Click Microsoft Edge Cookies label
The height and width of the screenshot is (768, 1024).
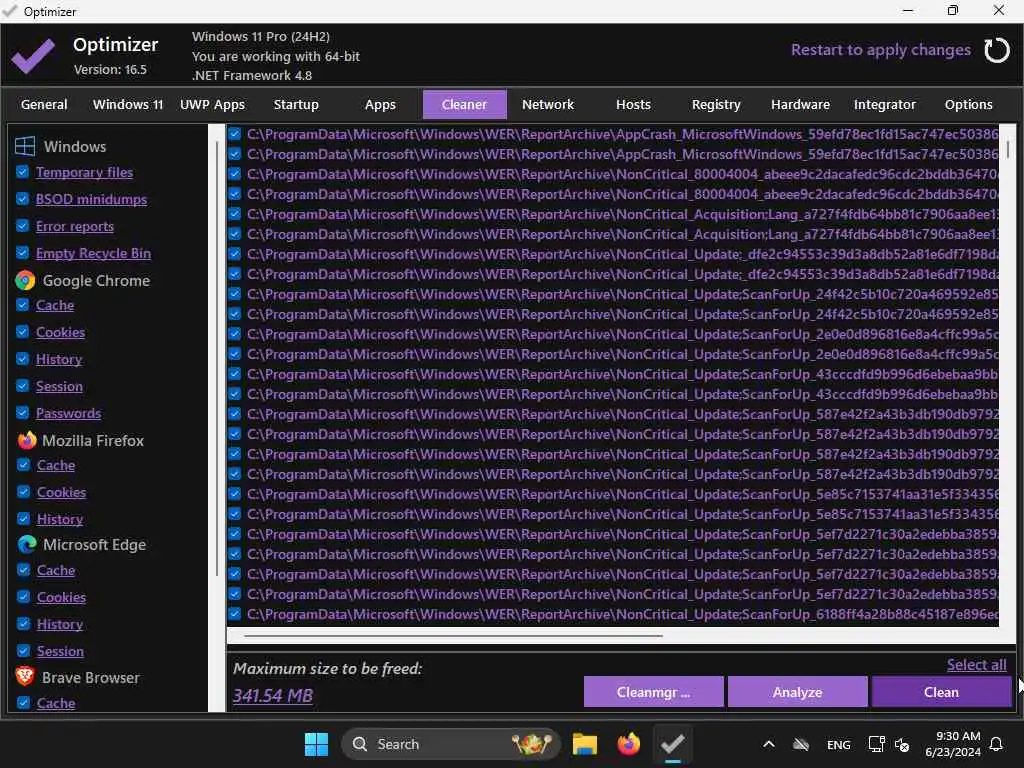click(61, 597)
